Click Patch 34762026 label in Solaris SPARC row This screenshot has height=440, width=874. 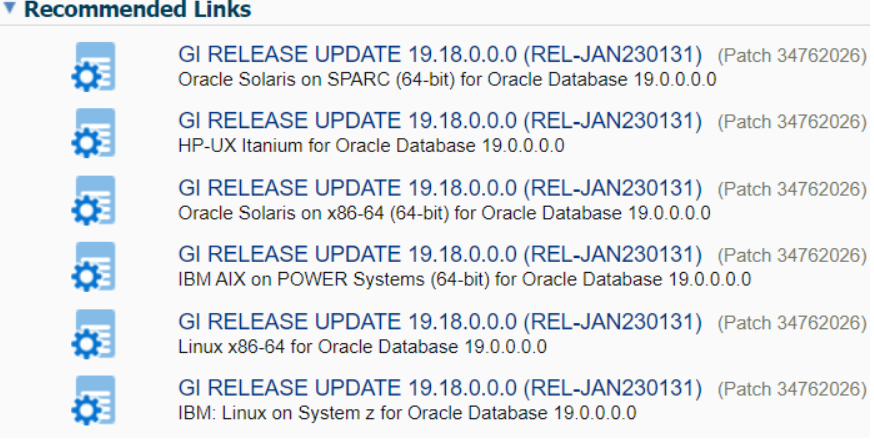pyautogui.click(x=792, y=56)
